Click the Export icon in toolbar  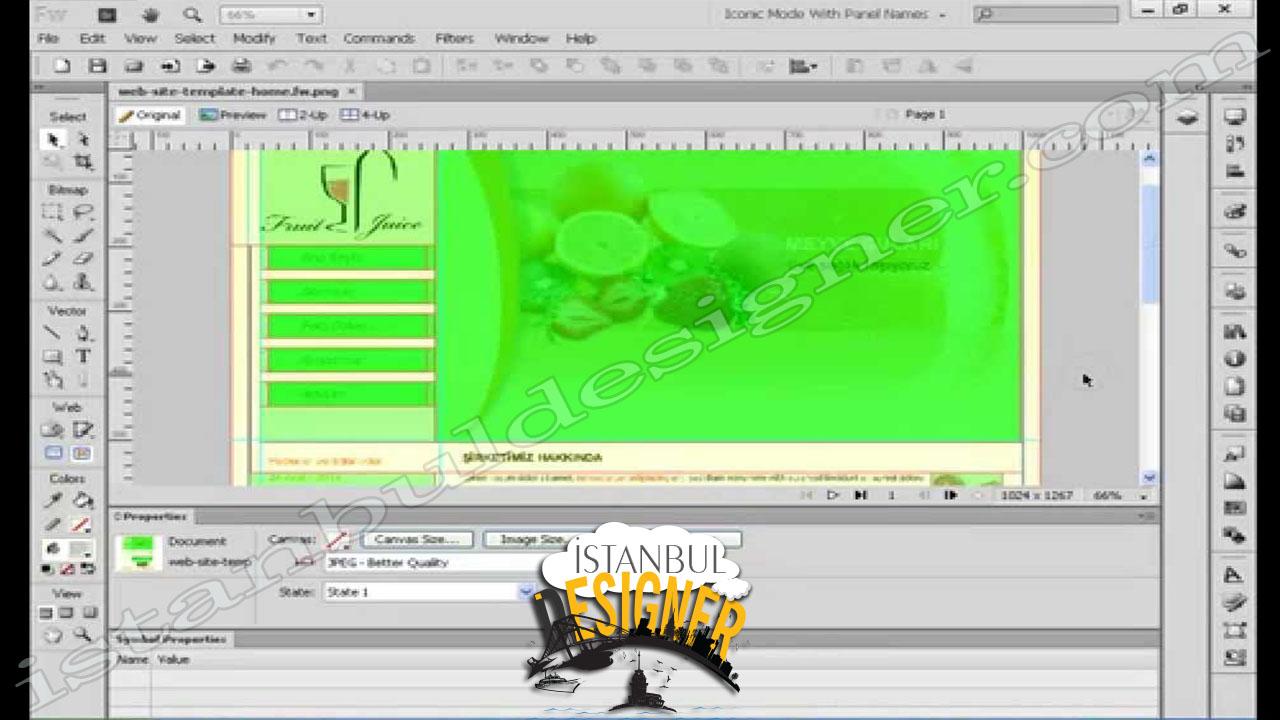tap(205, 66)
